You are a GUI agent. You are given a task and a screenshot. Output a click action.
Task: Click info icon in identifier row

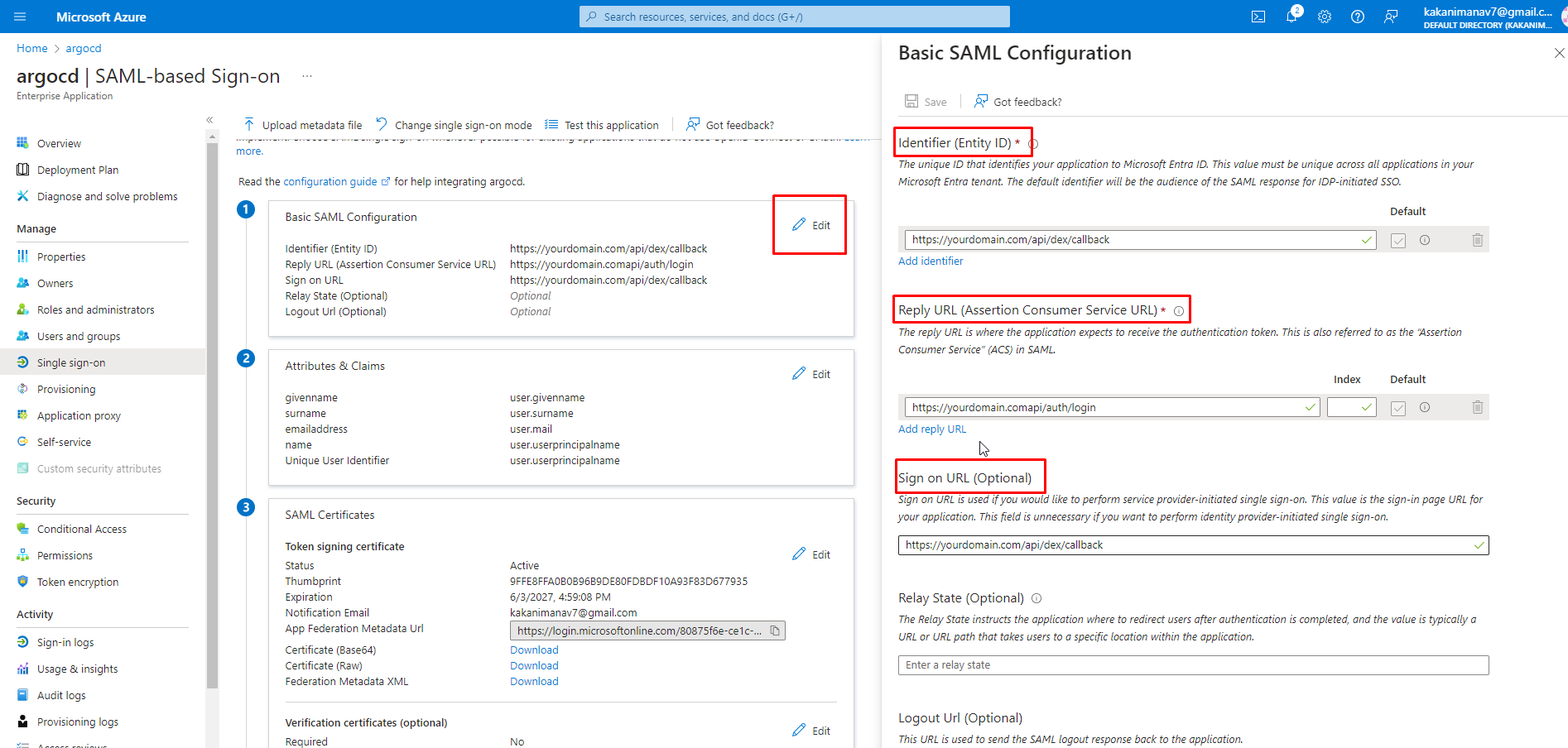tap(1425, 240)
